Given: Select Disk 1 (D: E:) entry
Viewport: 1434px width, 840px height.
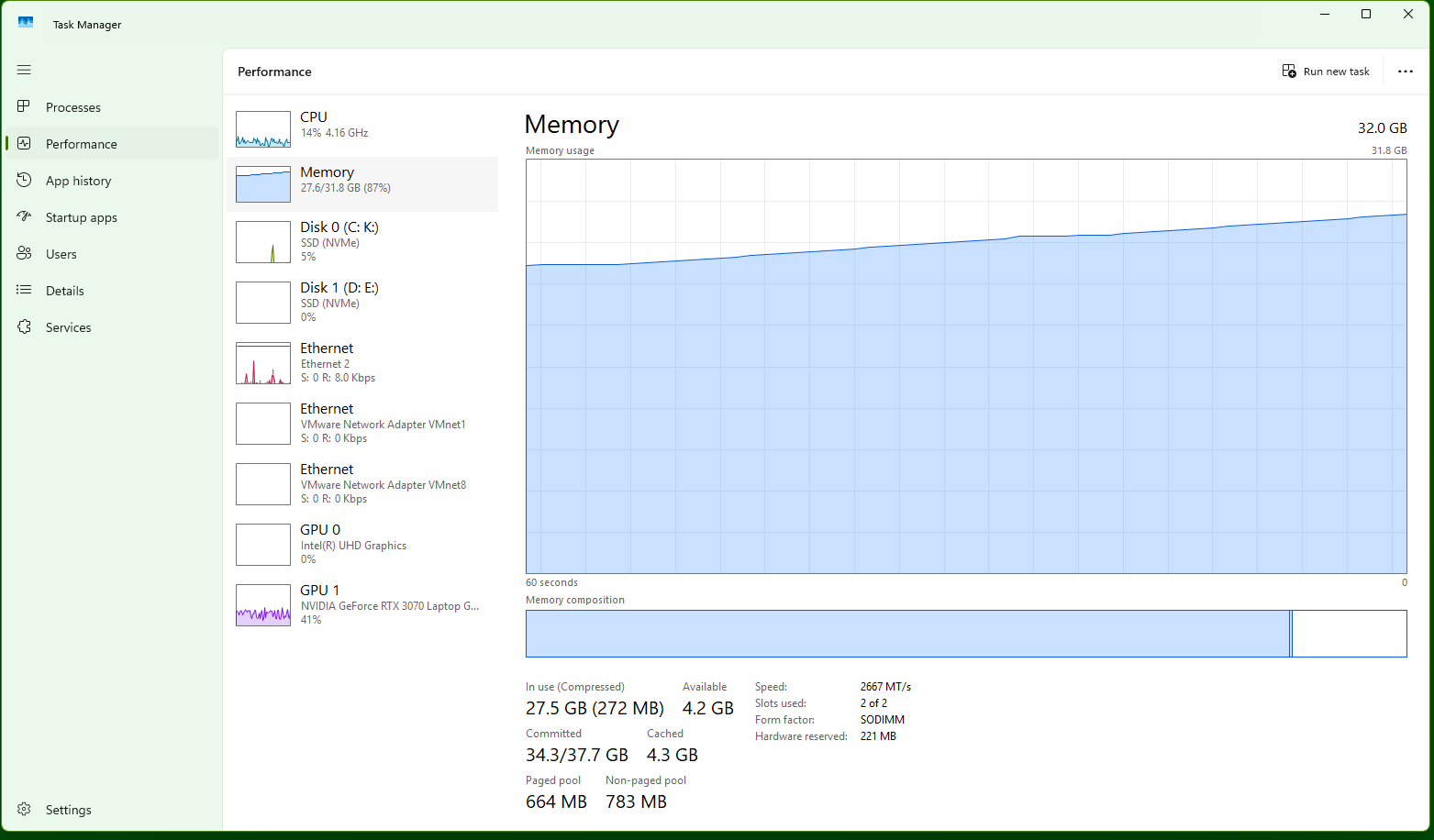Looking at the screenshot, I should pos(361,302).
